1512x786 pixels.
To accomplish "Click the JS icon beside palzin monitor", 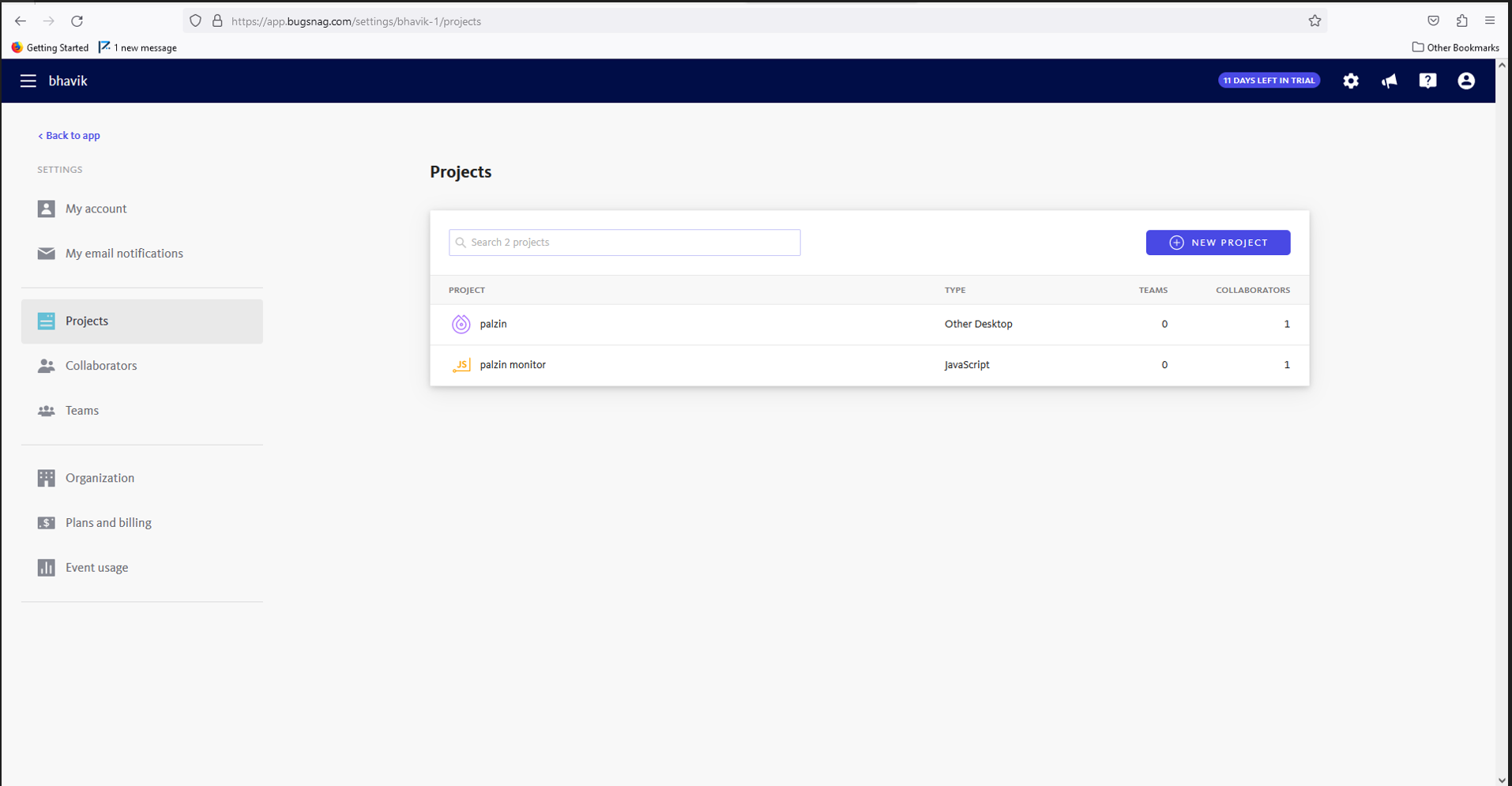I will point(461,365).
